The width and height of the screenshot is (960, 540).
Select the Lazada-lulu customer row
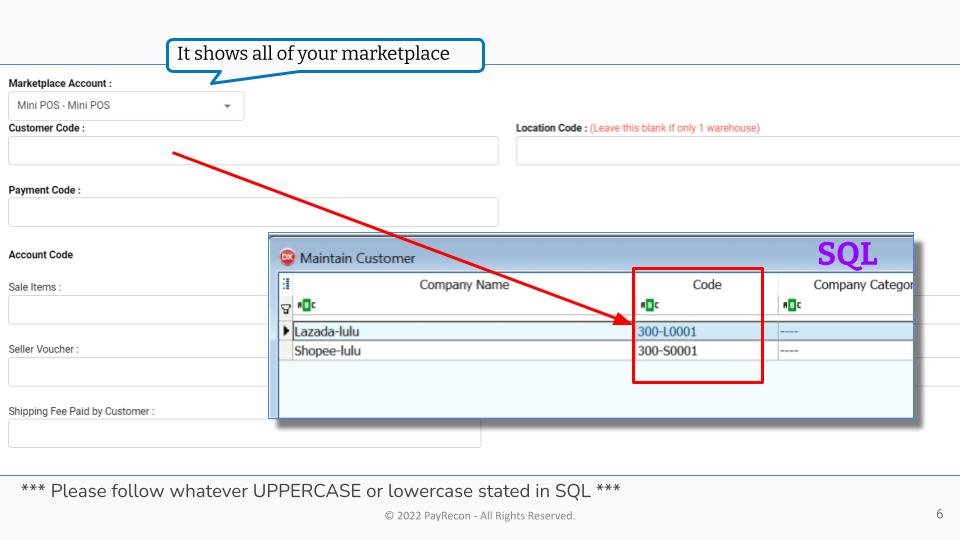596,331
